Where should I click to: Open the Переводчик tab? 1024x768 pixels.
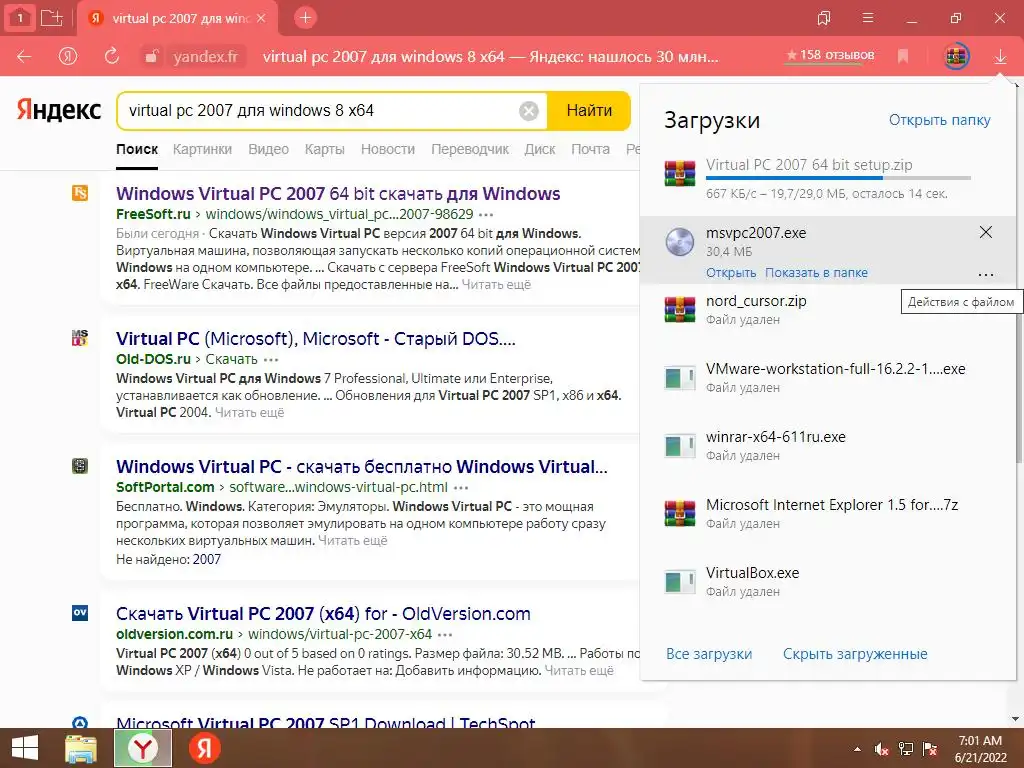coord(470,149)
